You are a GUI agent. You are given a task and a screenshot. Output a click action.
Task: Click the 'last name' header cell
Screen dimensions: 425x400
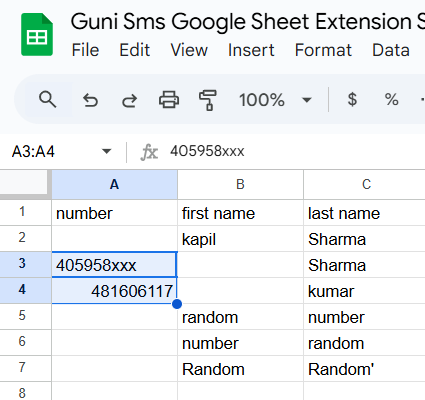point(365,213)
